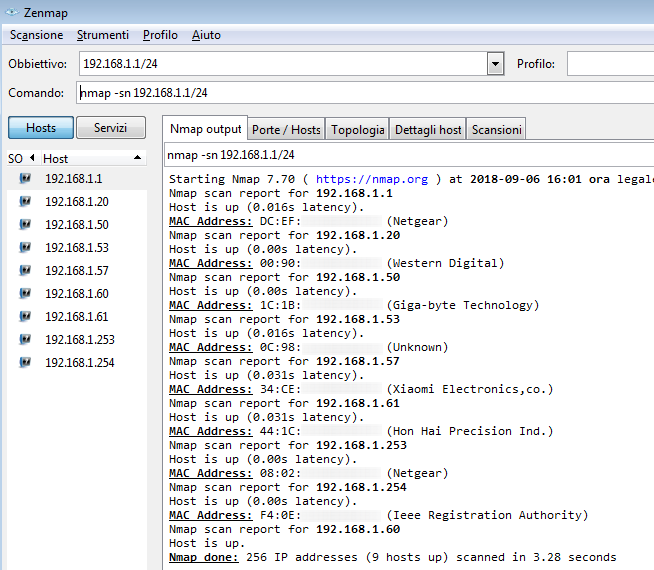Click the OS icon beside host 192.168.1.57
The image size is (654, 570).
tap(25, 270)
